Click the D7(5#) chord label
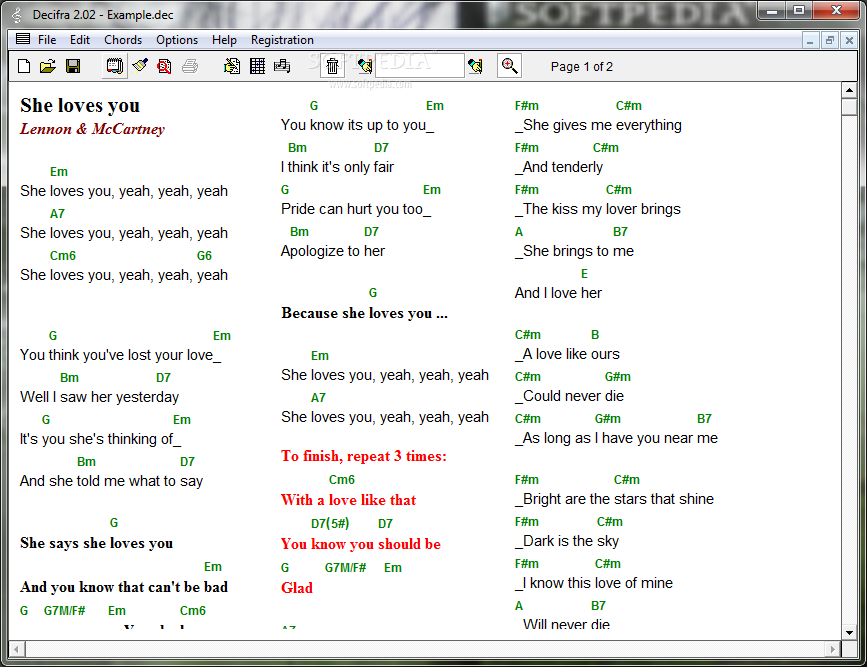 click(x=330, y=523)
